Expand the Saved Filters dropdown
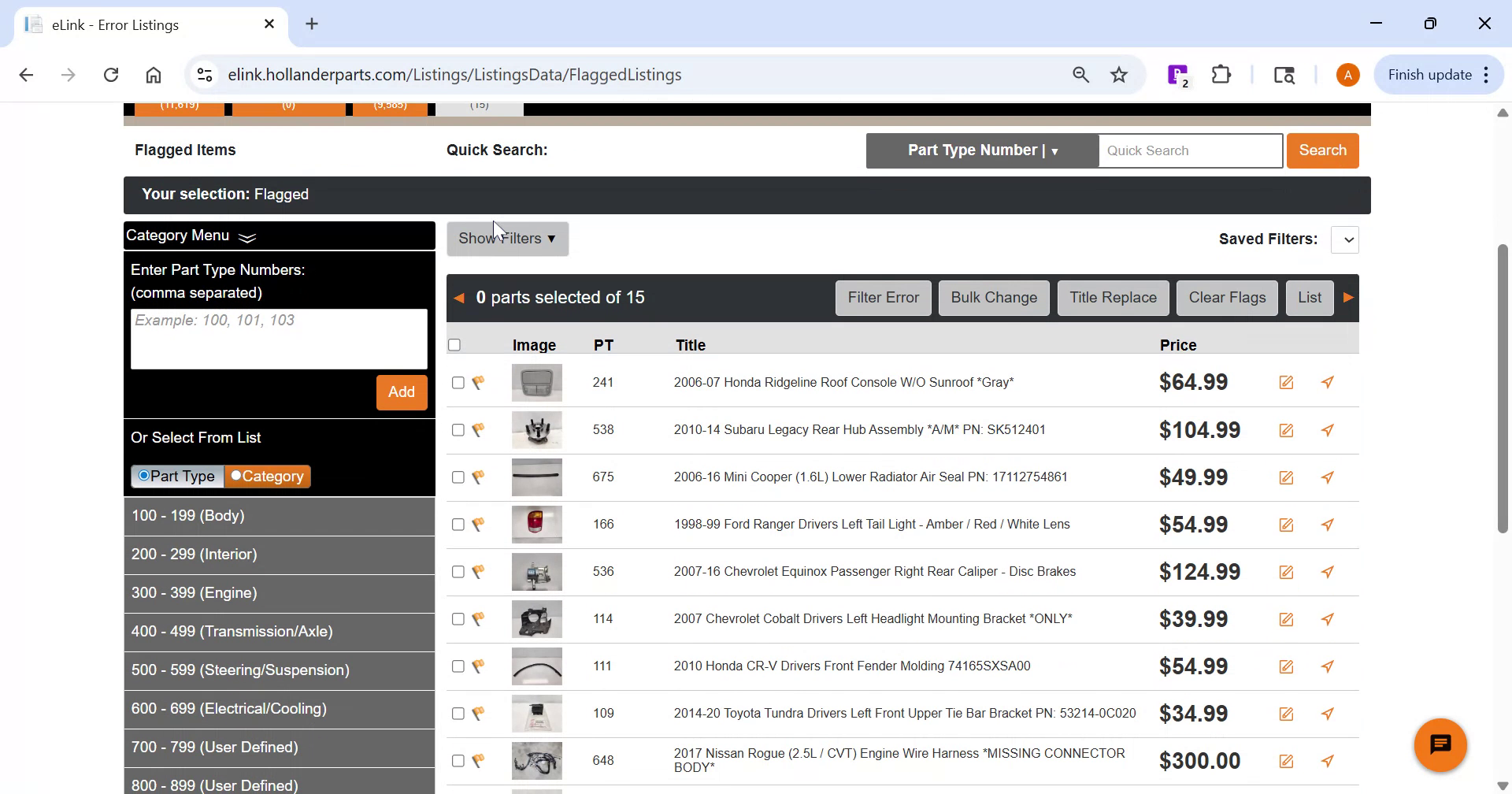Screen dimensions: 1512x794 1345,239
